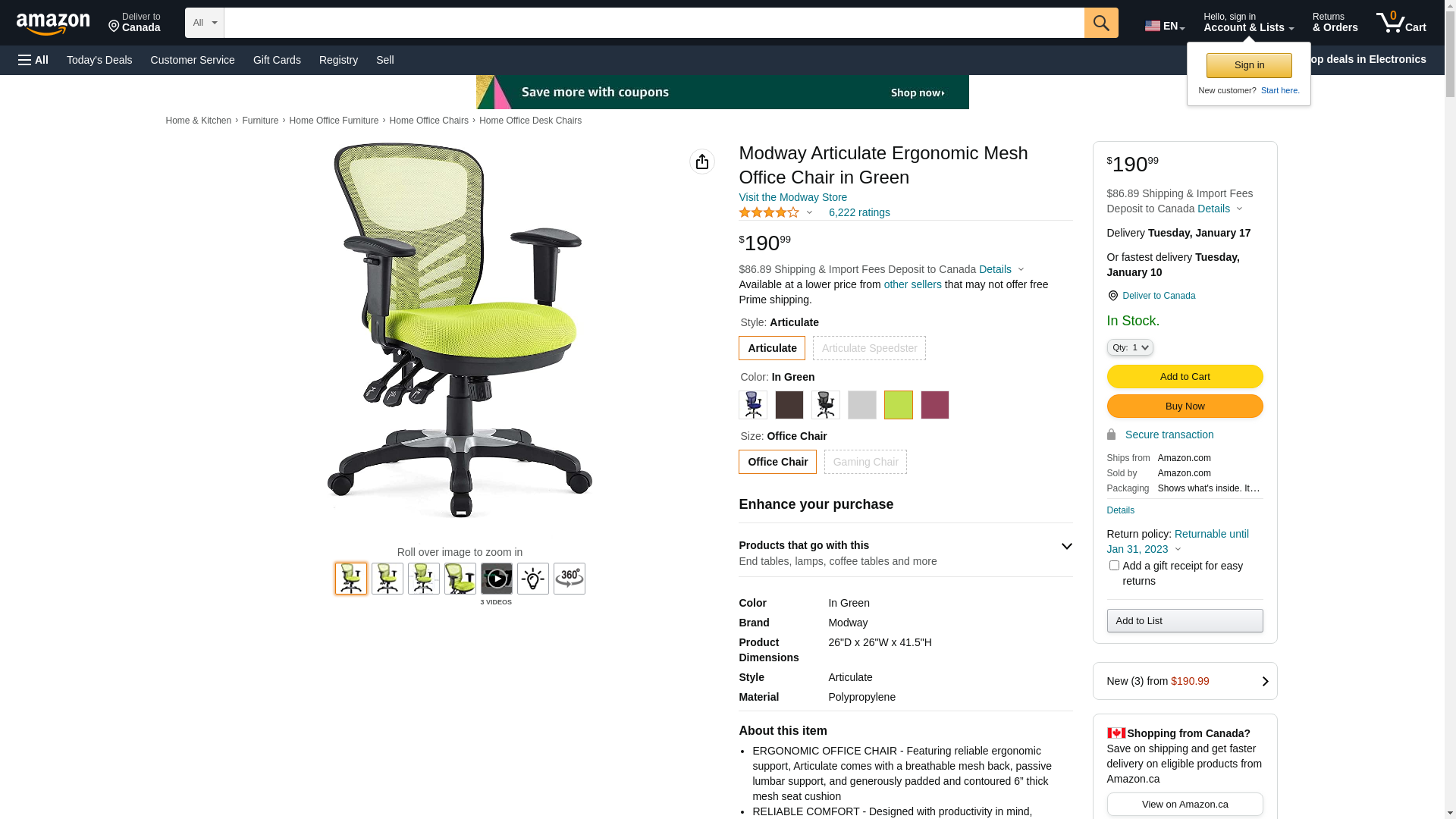
Task: Open the search category All dropdown
Action: tap(205, 23)
